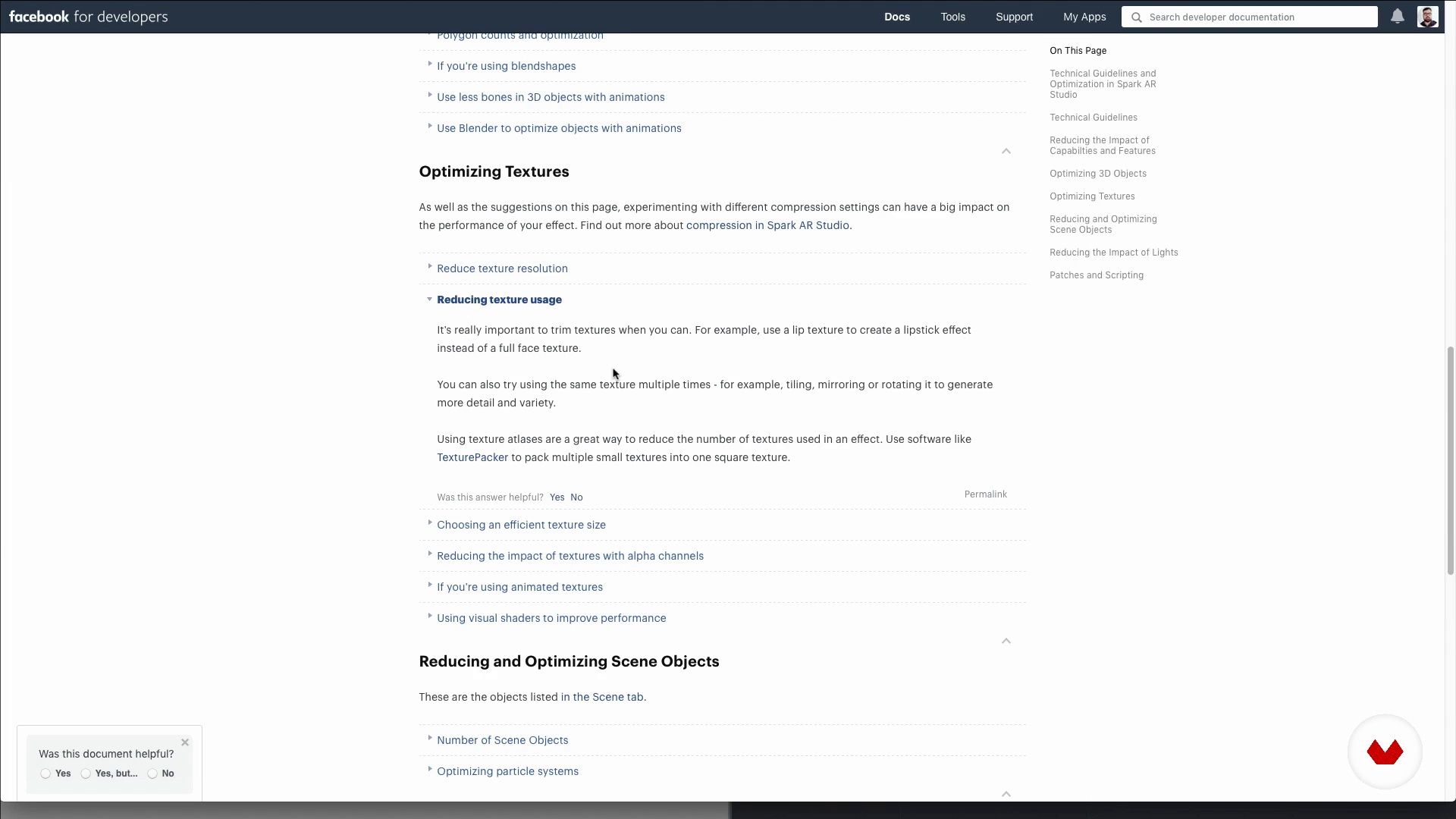Screen dimensions: 1456x819
Task: Click the red floating badge button
Action: [x=1385, y=752]
